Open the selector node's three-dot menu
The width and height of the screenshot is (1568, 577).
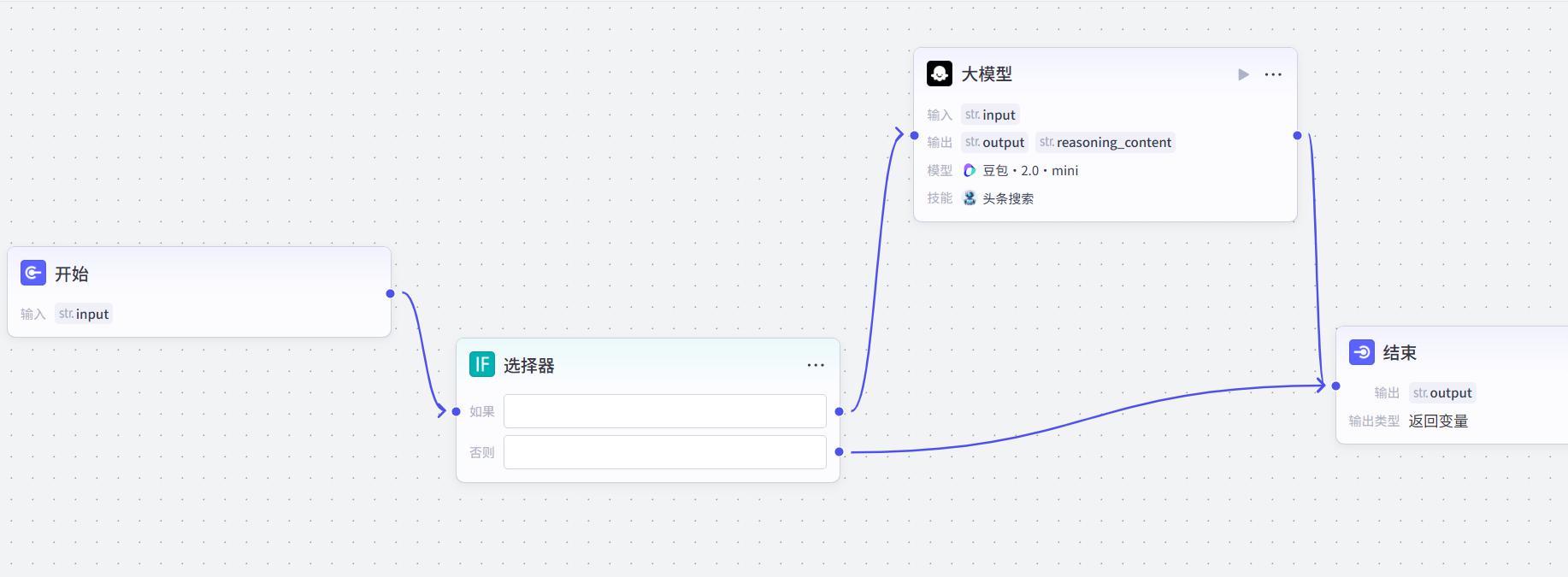tap(816, 365)
